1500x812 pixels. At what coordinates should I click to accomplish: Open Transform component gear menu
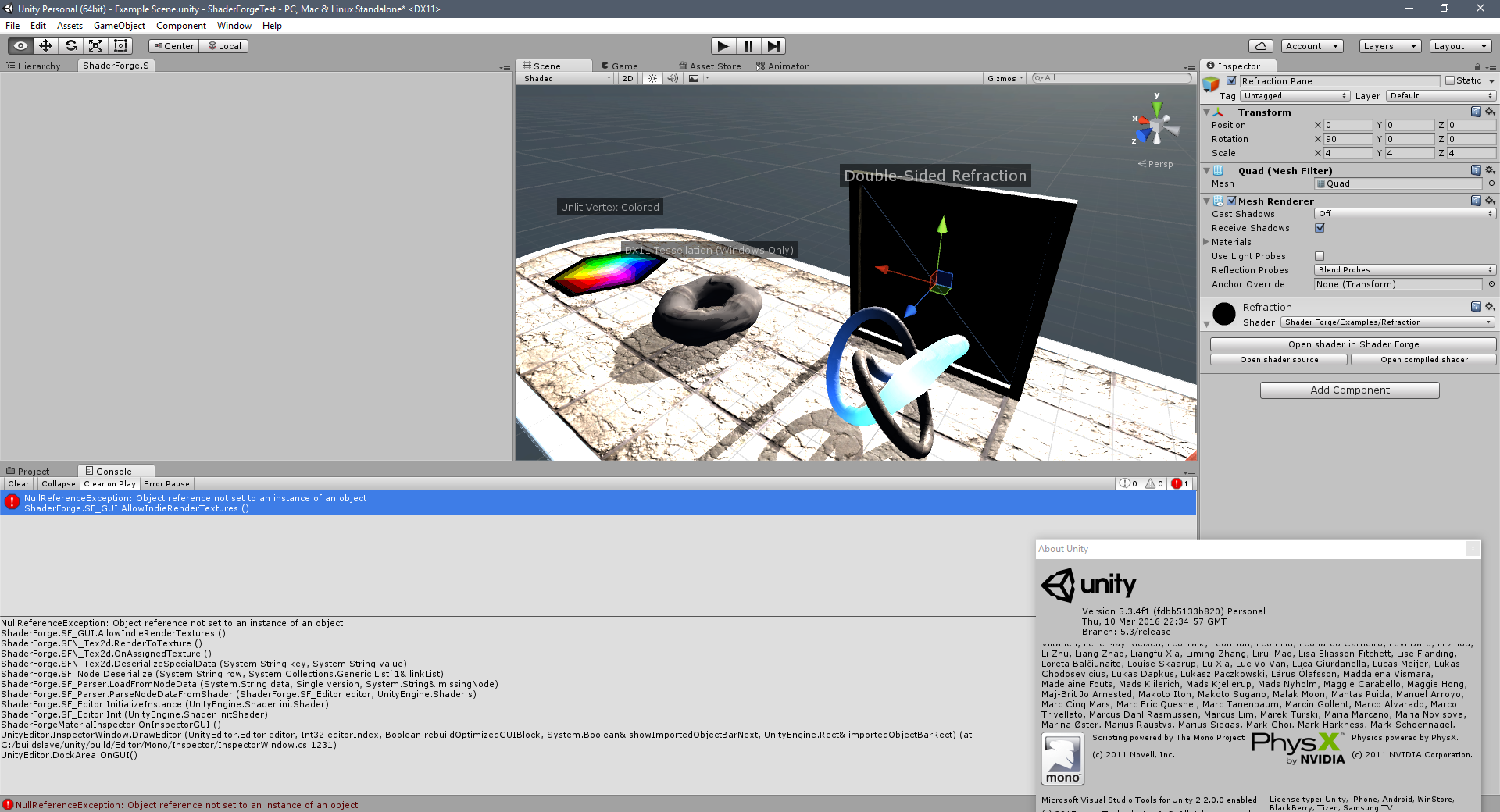[1490, 112]
